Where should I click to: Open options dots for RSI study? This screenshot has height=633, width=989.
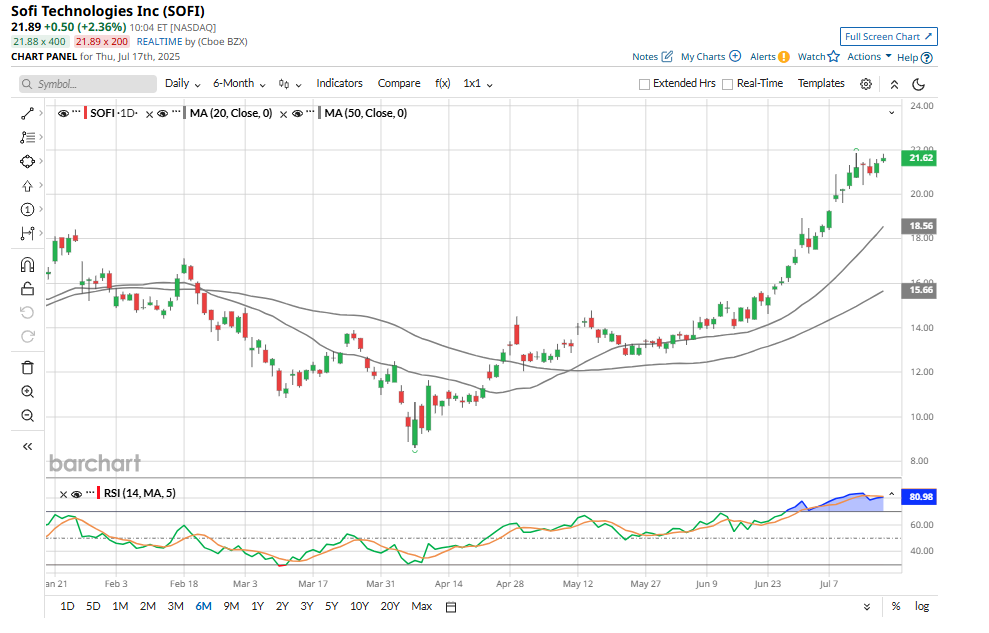pyautogui.click(x=90, y=493)
